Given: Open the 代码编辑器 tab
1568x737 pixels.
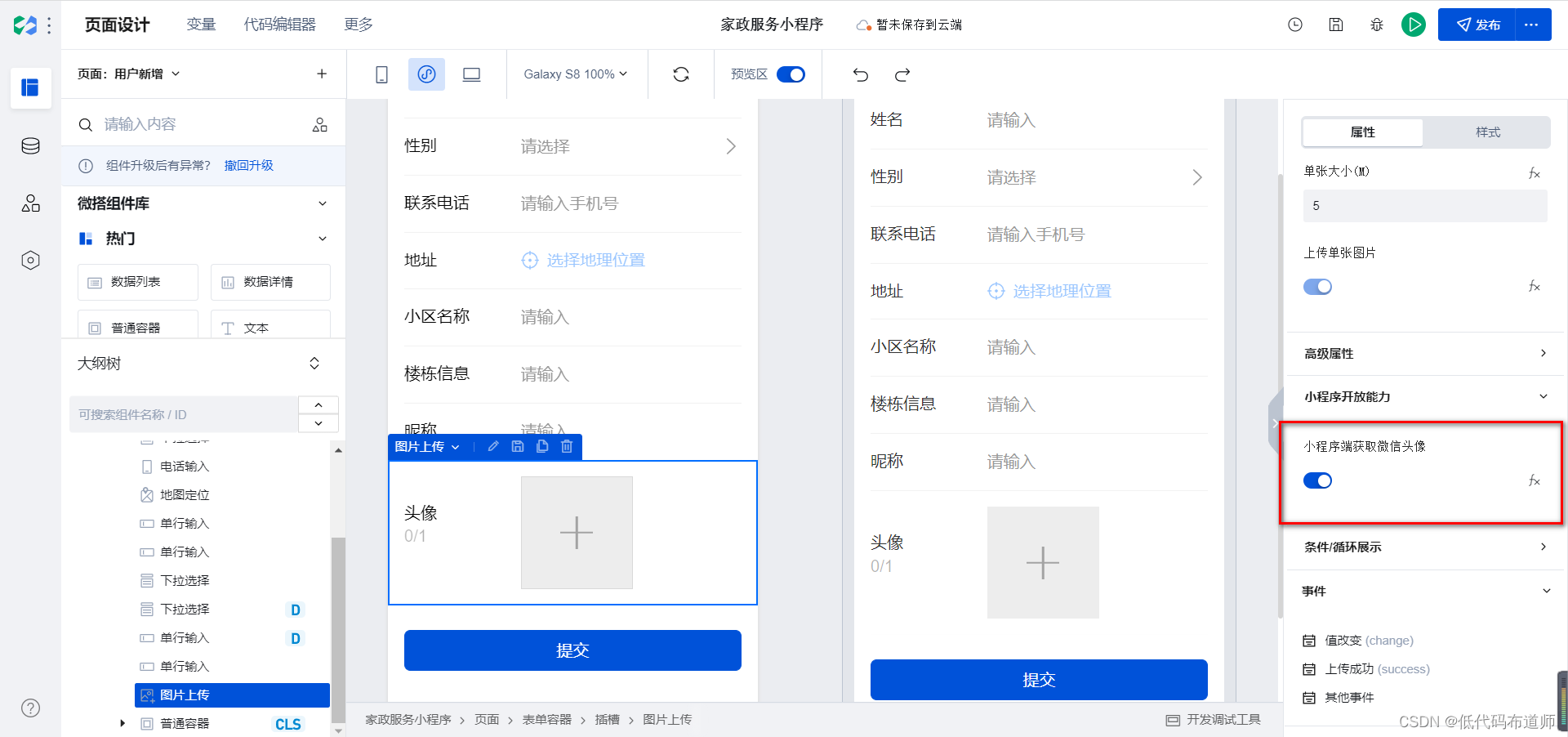Looking at the screenshot, I should 279,25.
